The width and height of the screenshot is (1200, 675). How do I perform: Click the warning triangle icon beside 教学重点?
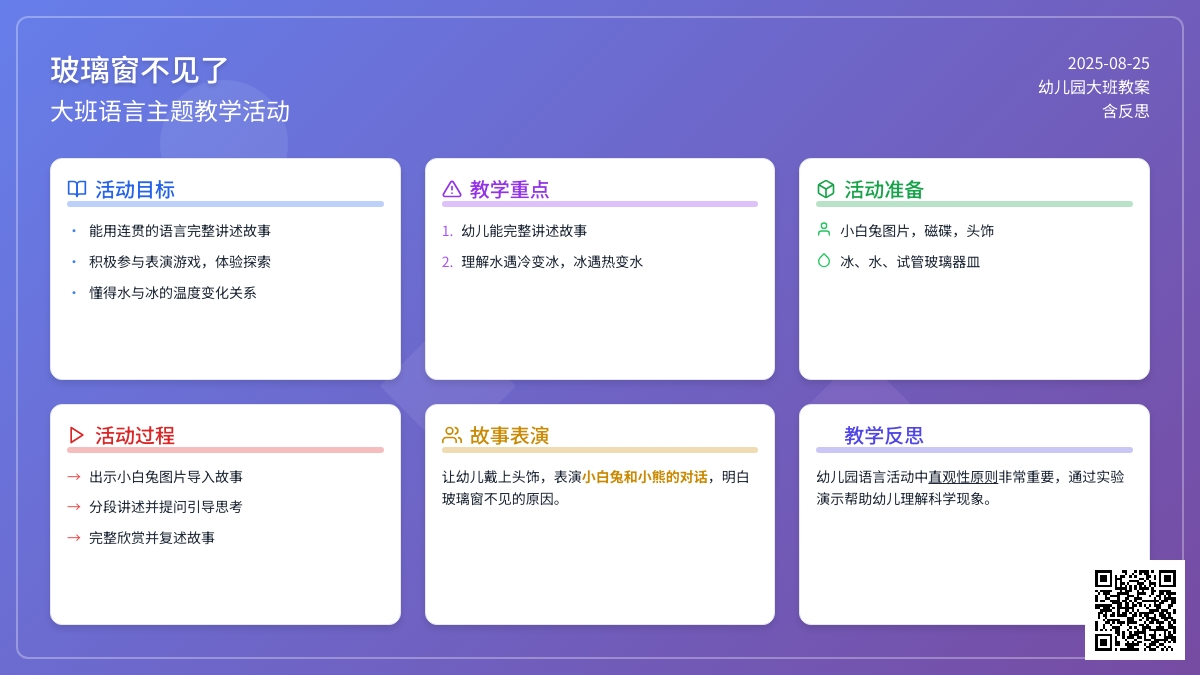click(452, 189)
